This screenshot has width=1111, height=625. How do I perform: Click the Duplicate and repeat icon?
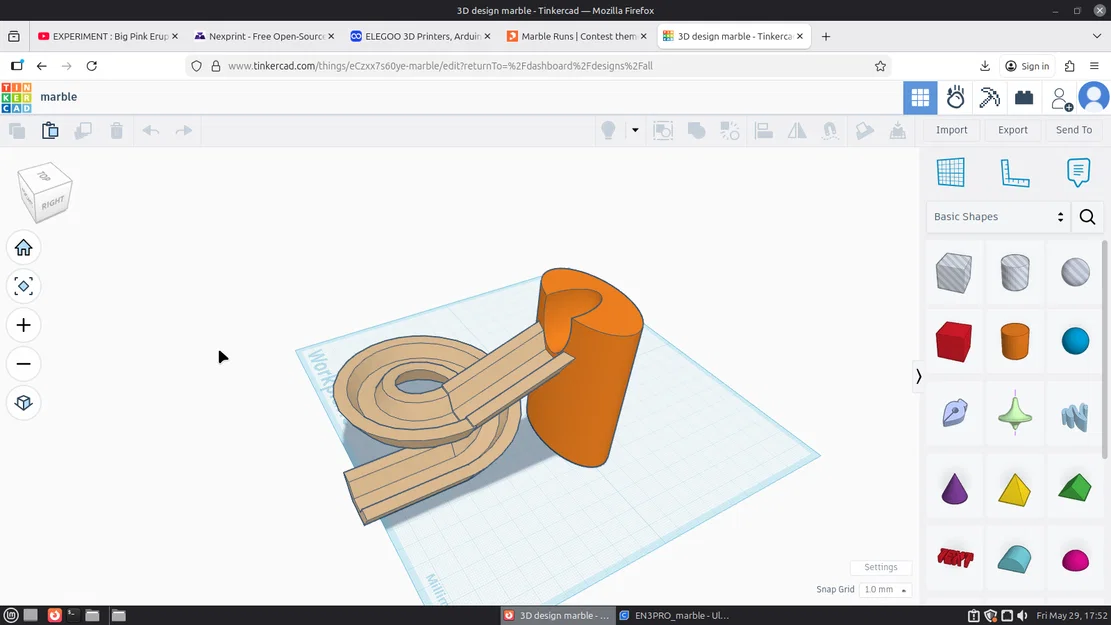tap(83, 130)
